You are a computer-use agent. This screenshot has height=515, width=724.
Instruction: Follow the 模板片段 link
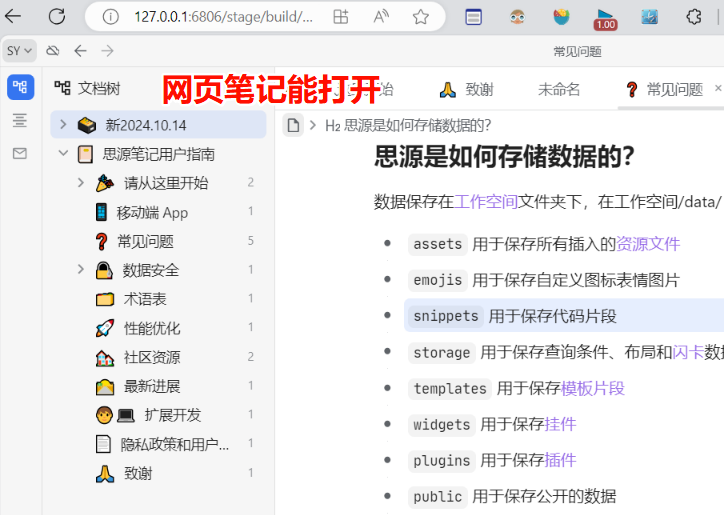(592, 388)
